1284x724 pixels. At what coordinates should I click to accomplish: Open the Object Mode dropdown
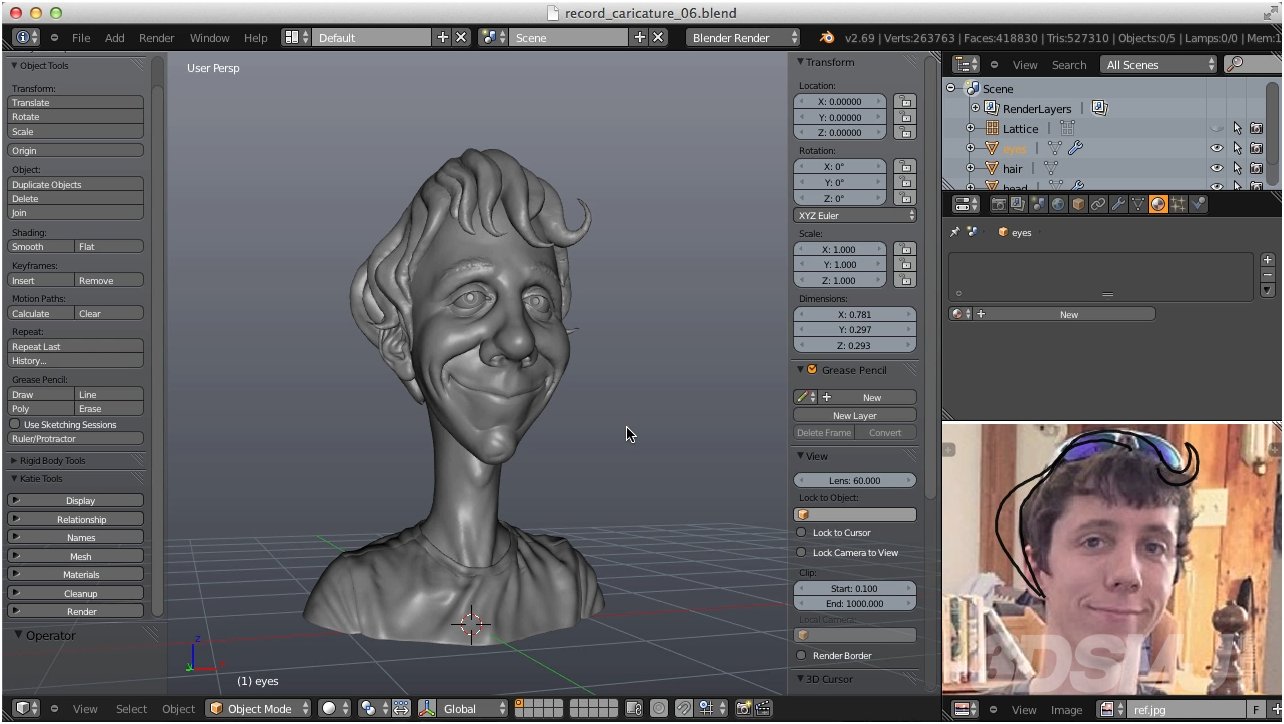pyautogui.click(x=259, y=708)
